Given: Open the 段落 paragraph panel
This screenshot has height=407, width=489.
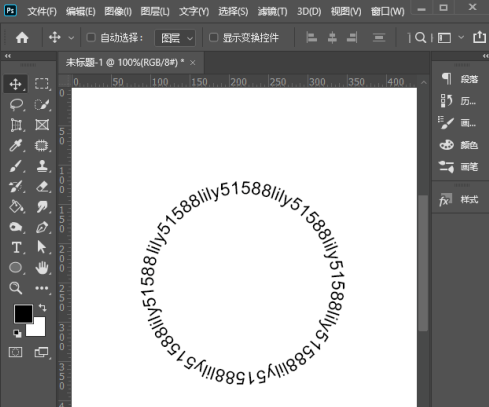Looking at the screenshot, I should (460, 79).
